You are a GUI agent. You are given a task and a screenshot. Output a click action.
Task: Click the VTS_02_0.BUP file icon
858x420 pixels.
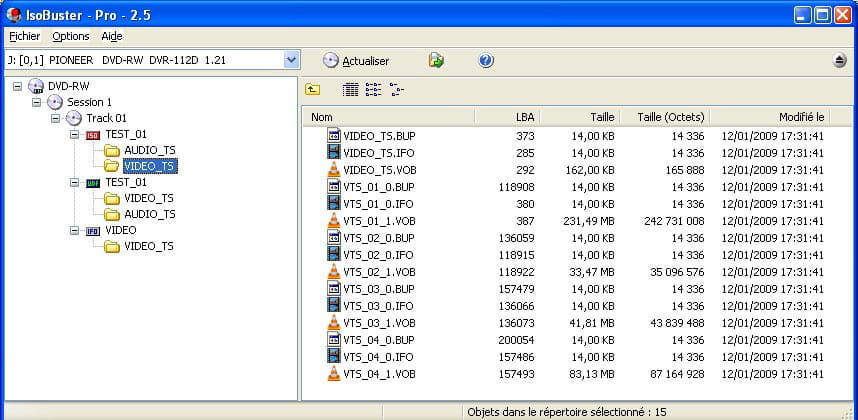(x=334, y=238)
